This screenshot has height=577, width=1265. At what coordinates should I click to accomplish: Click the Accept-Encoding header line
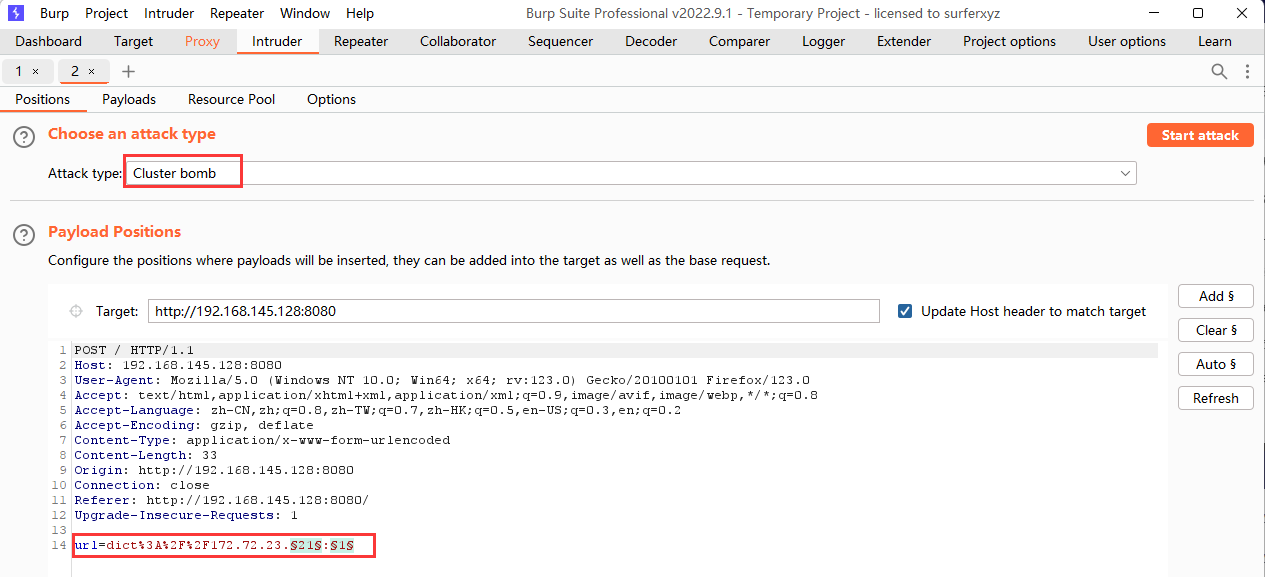point(194,425)
